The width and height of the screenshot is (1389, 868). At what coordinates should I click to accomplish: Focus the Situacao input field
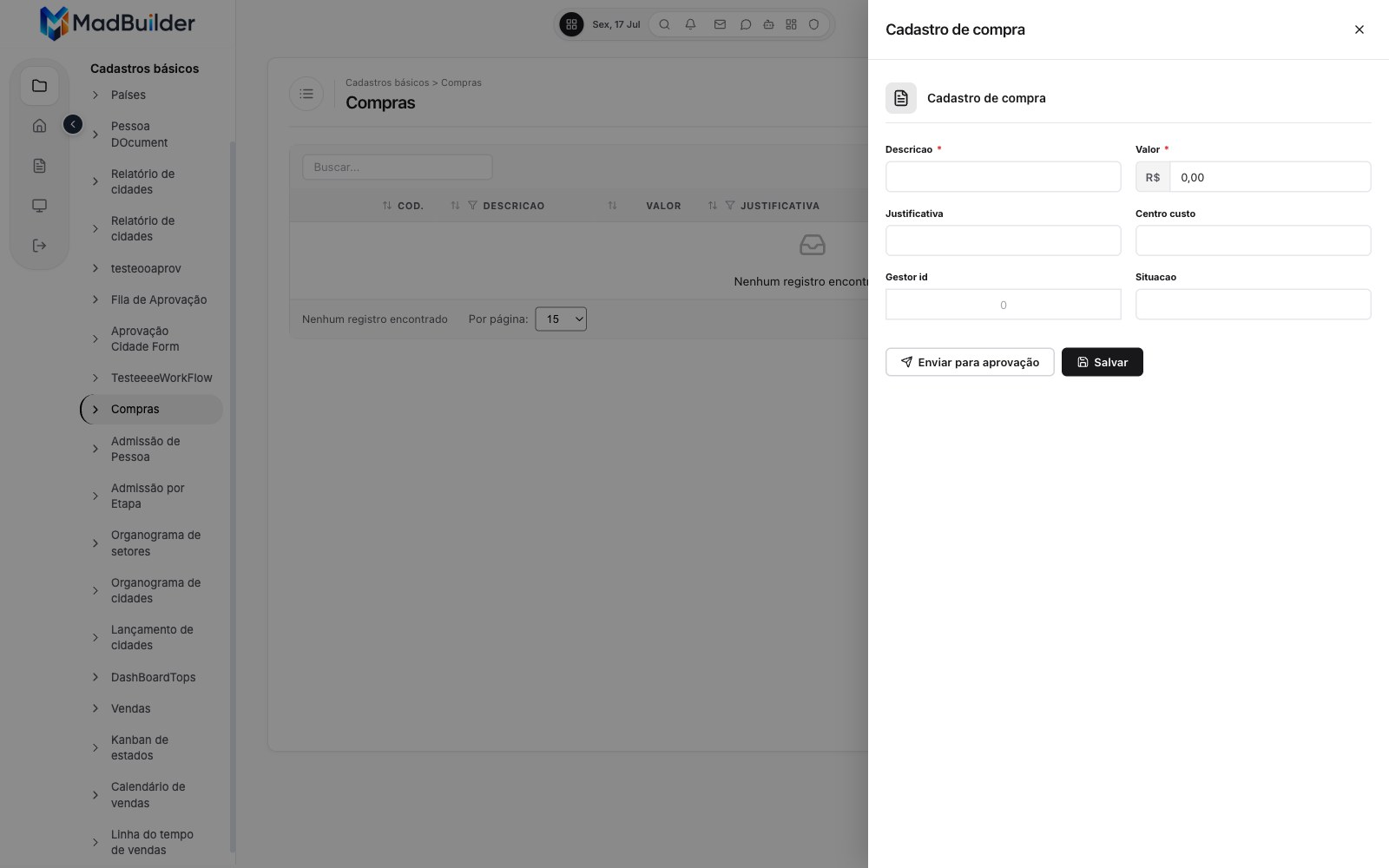pos(1253,305)
